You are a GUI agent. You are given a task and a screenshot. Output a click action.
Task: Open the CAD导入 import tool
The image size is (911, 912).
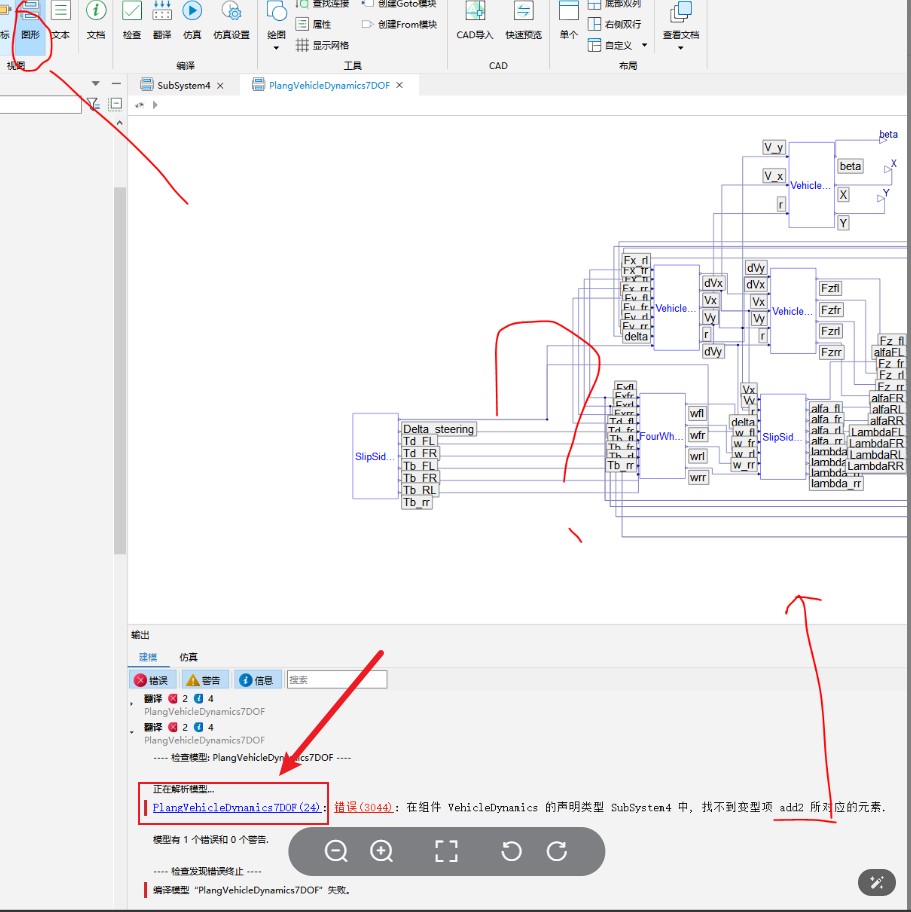tap(475, 19)
